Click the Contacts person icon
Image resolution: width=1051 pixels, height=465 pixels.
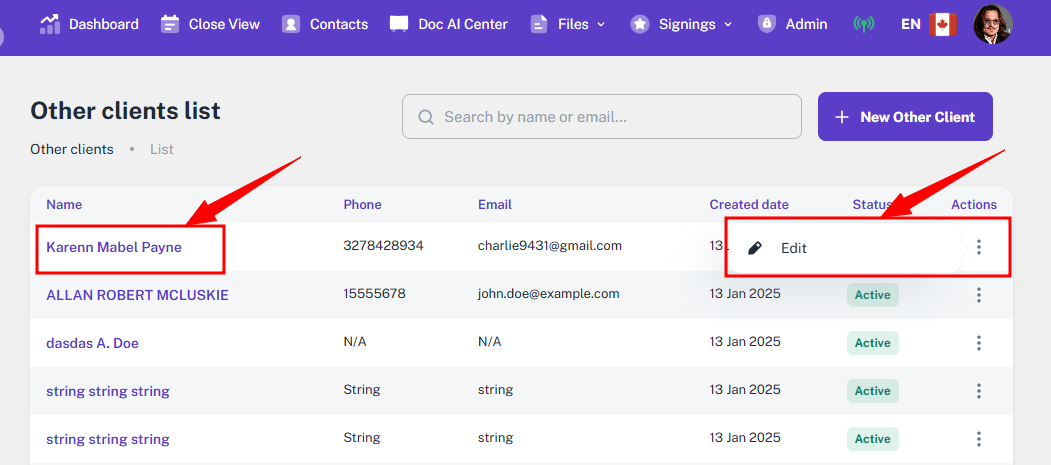pyautogui.click(x=291, y=24)
